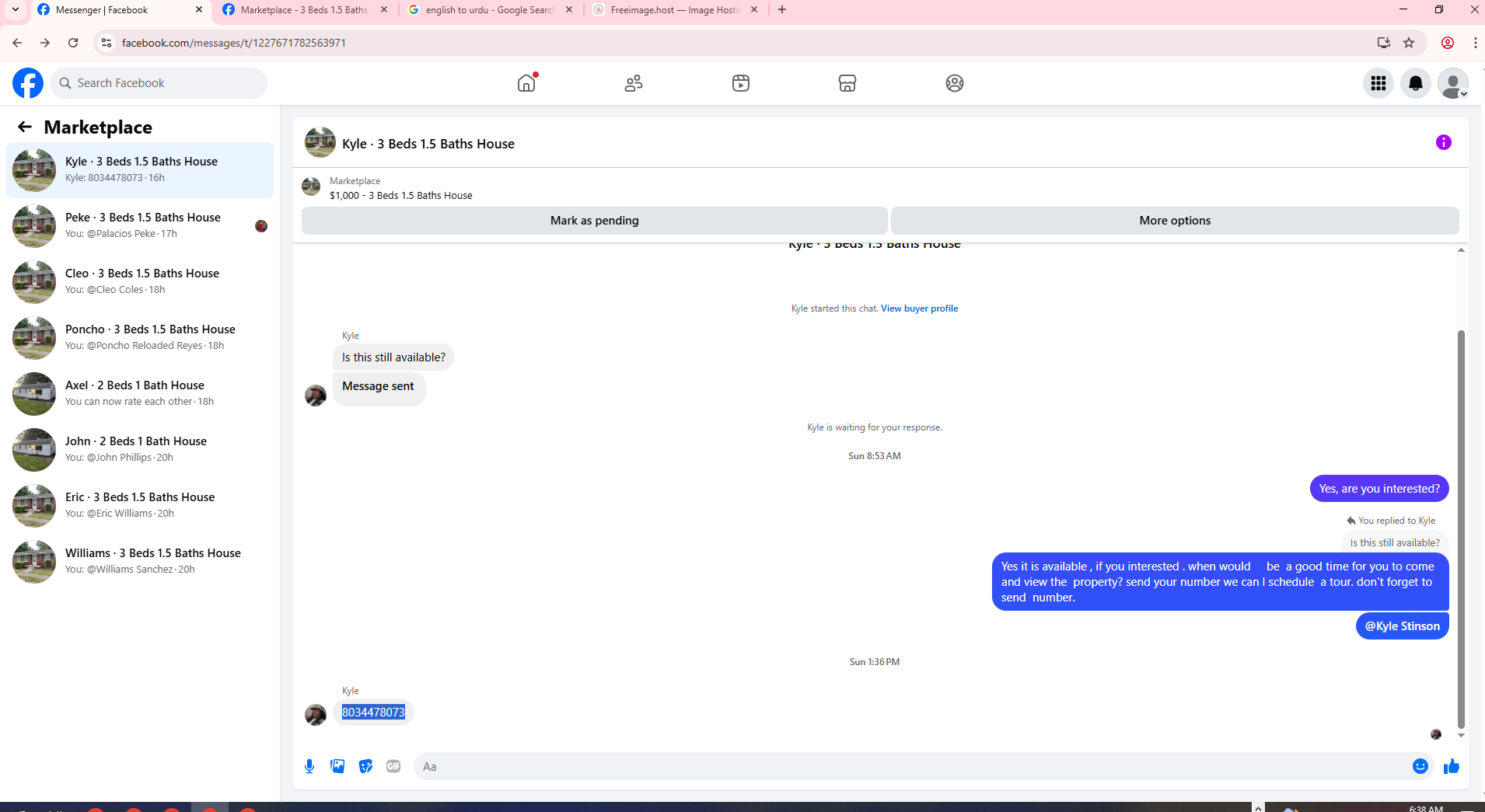
Task: Click the 8034478073 phone number message
Action: pyautogui.click(x=373, y=713)
